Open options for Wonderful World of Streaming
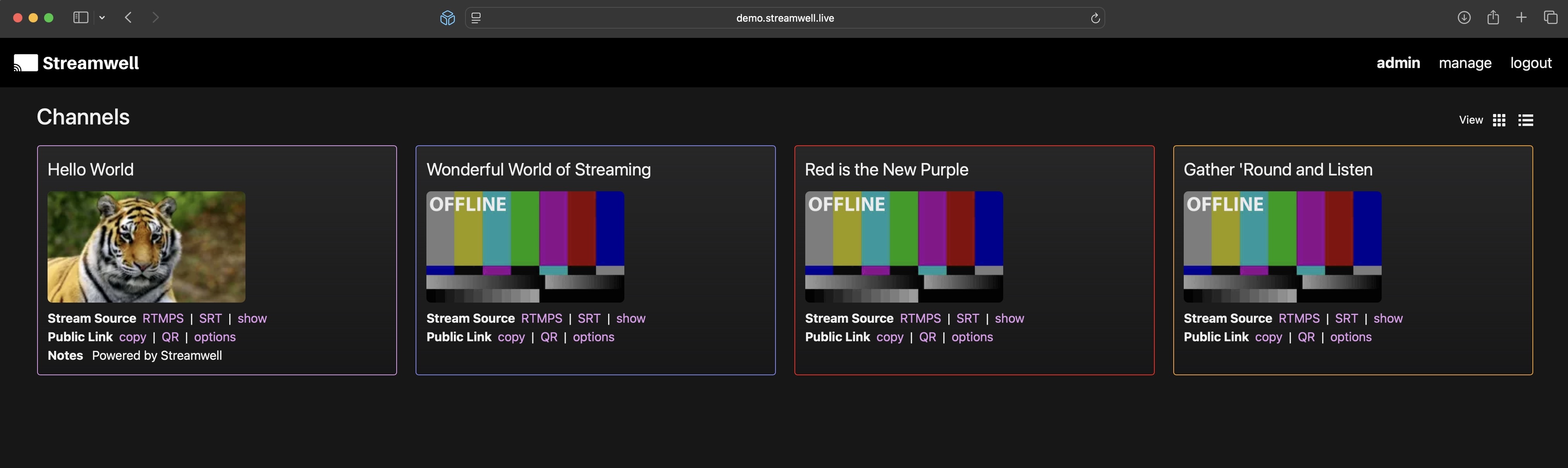1568x468 pixels. pyautogui.click(x=593, y=337)
